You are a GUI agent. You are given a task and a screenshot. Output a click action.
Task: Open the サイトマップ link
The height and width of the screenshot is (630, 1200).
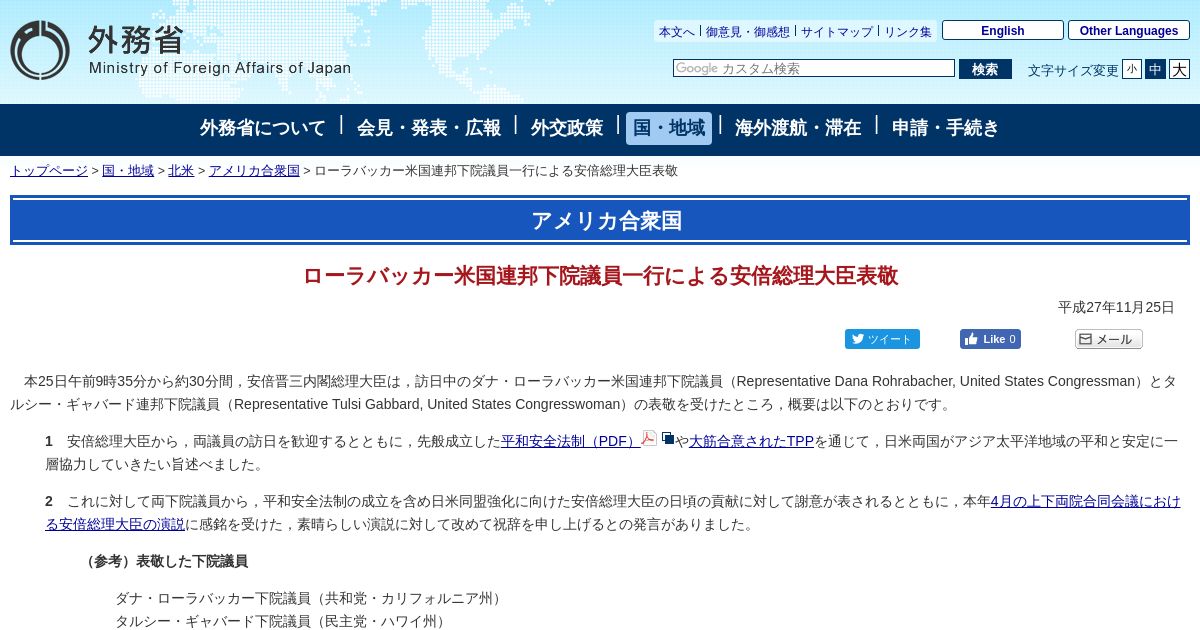[x=837, y=32]
